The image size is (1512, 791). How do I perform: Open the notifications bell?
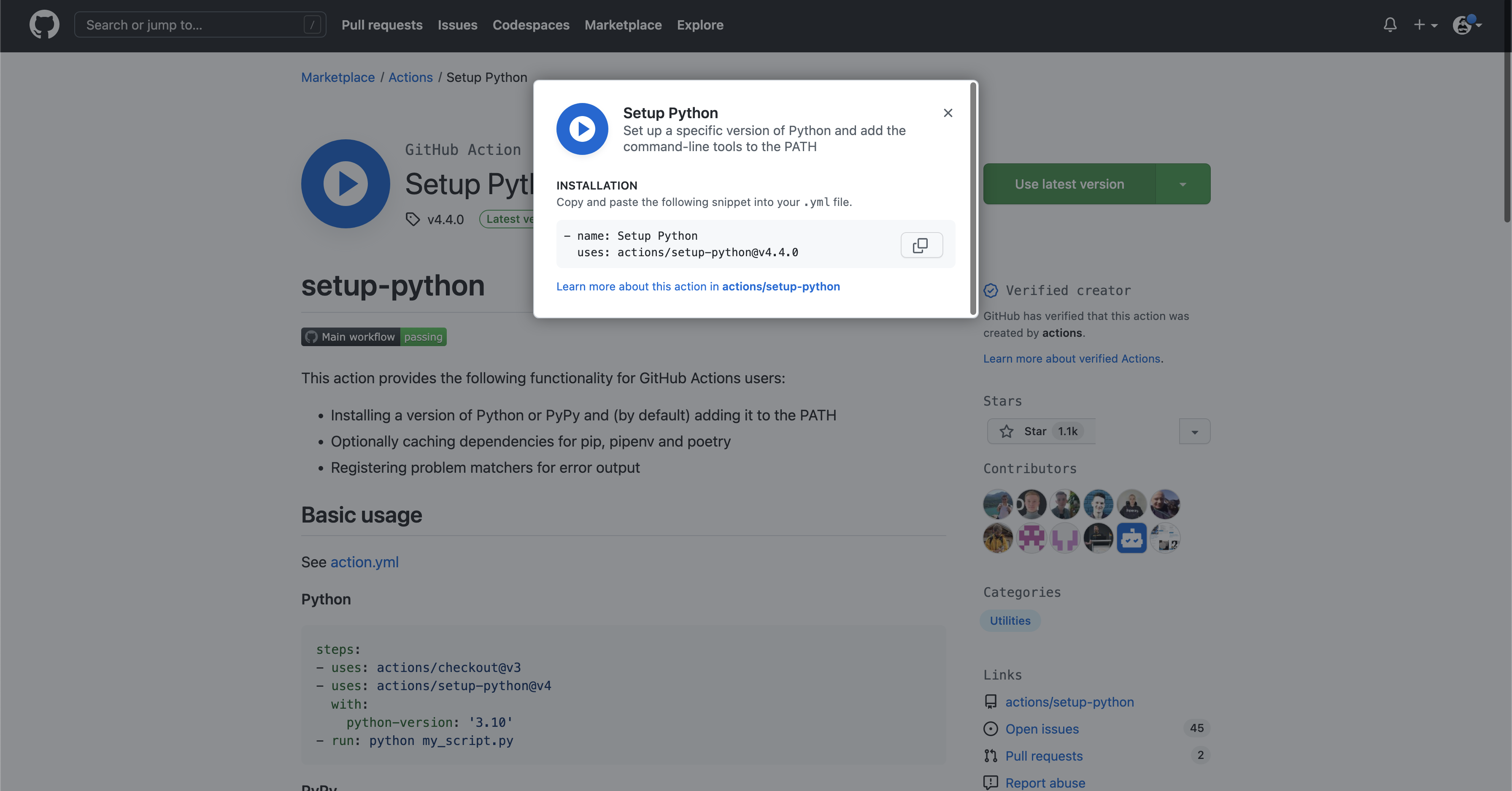tap(1390, 24)
